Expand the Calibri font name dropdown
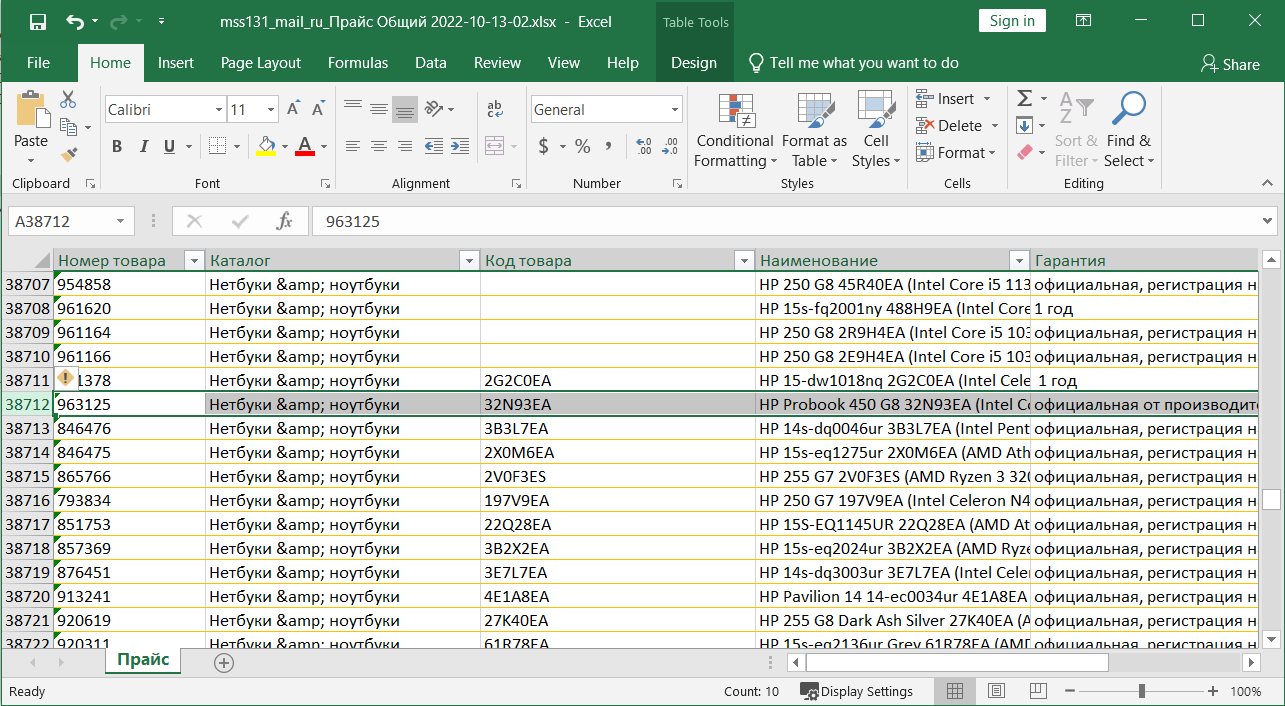Image resolution: width=1285 pixels, height=706 pixels. click(x=219, y=110)
